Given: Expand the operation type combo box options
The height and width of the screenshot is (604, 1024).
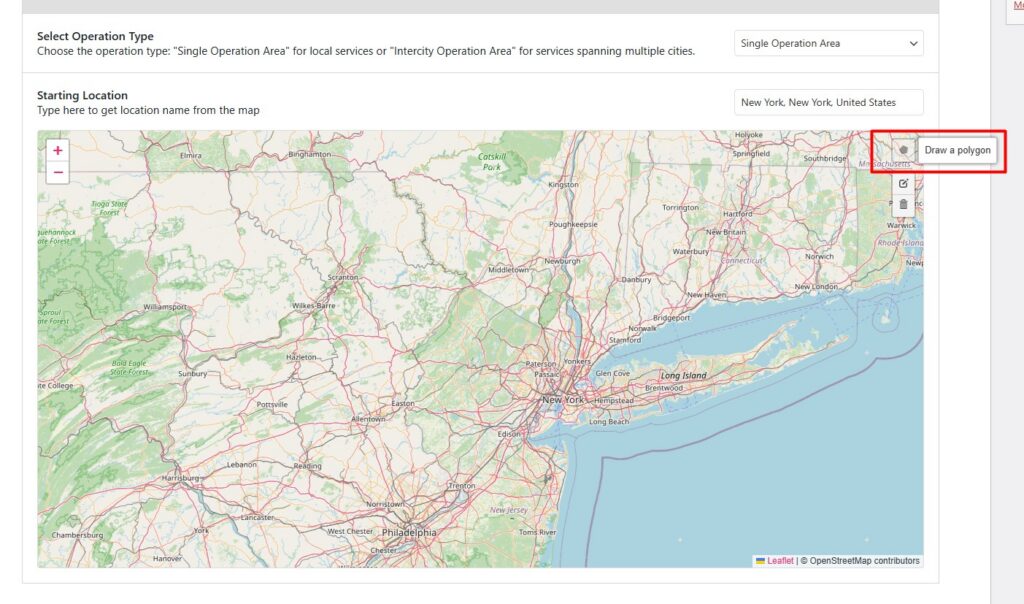Looking at the screenshot, I should [x=828, y=43].
